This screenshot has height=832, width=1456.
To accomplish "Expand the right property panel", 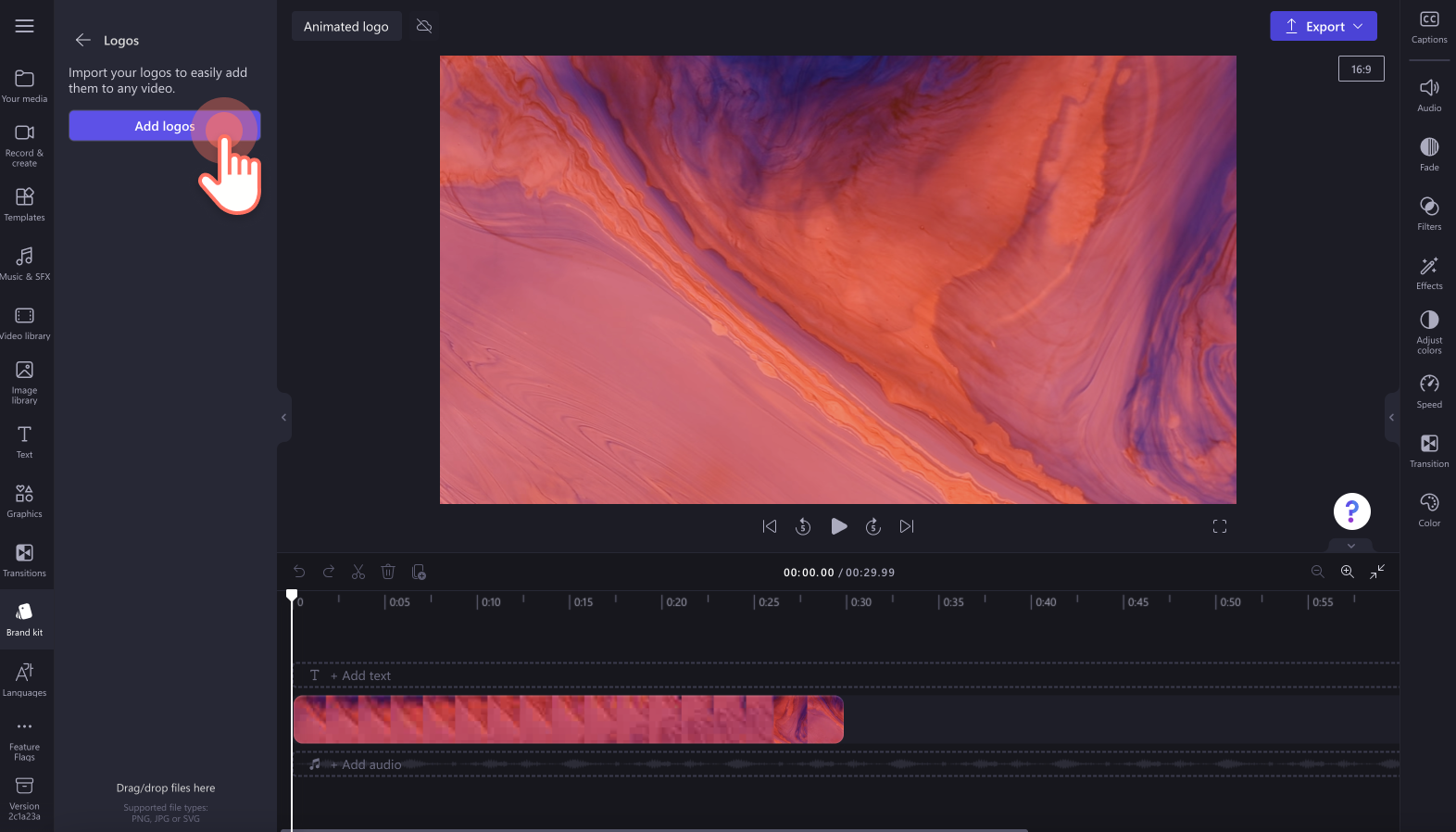I will (x=1391, y=418).
